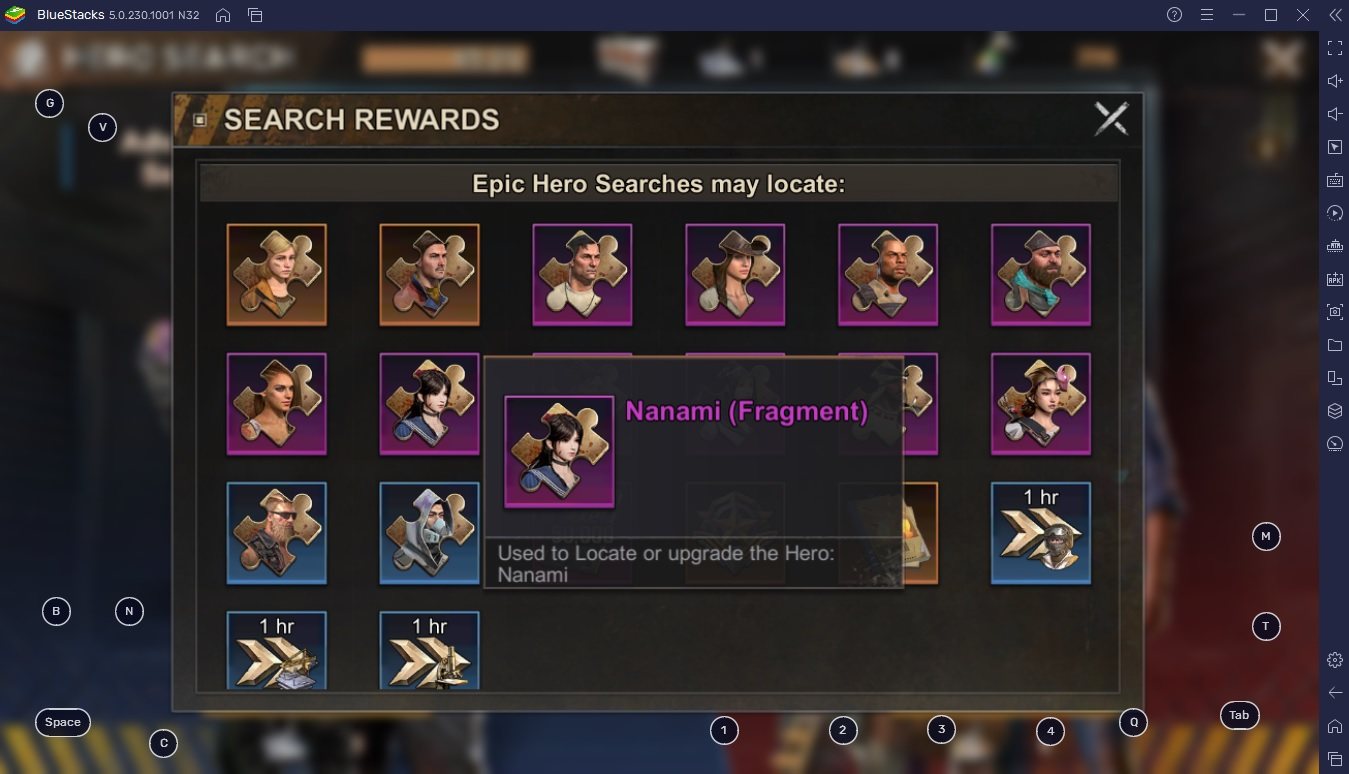Select the Nanami fragment in the grid
The image size is (1349, 774).
430,404
